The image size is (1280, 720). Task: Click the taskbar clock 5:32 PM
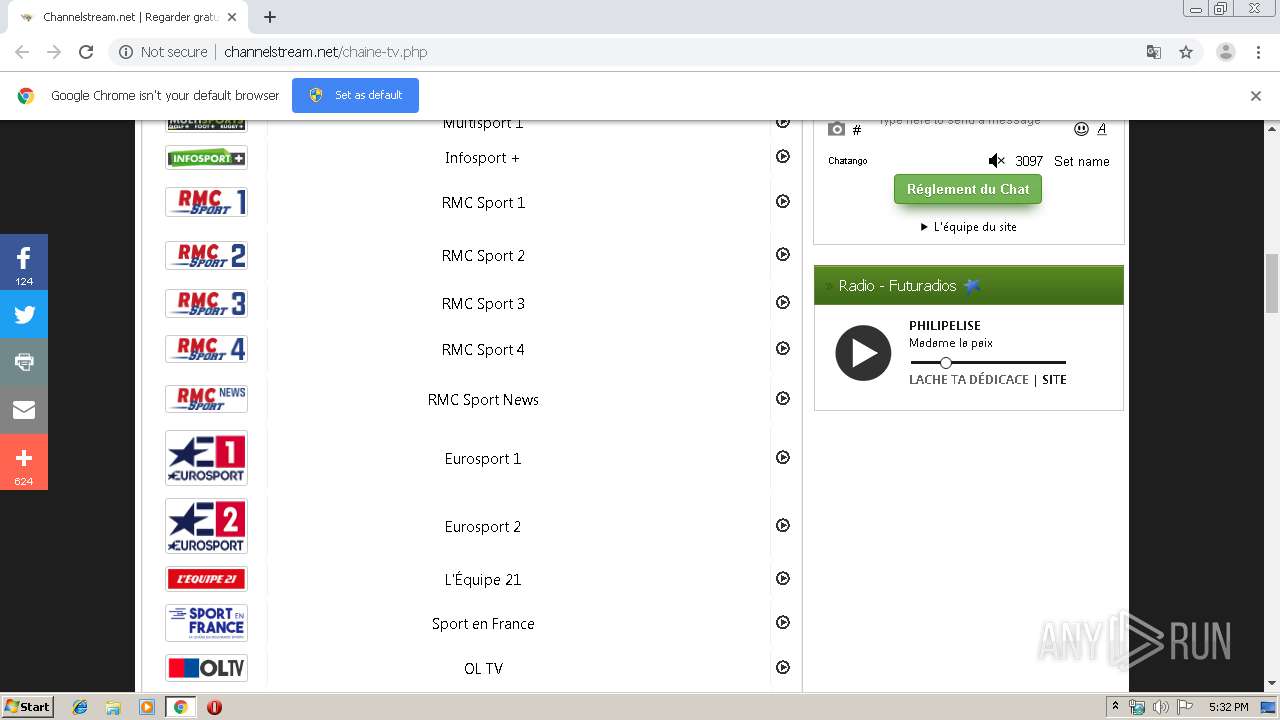pyautogui.click(x=1228, y=707)
